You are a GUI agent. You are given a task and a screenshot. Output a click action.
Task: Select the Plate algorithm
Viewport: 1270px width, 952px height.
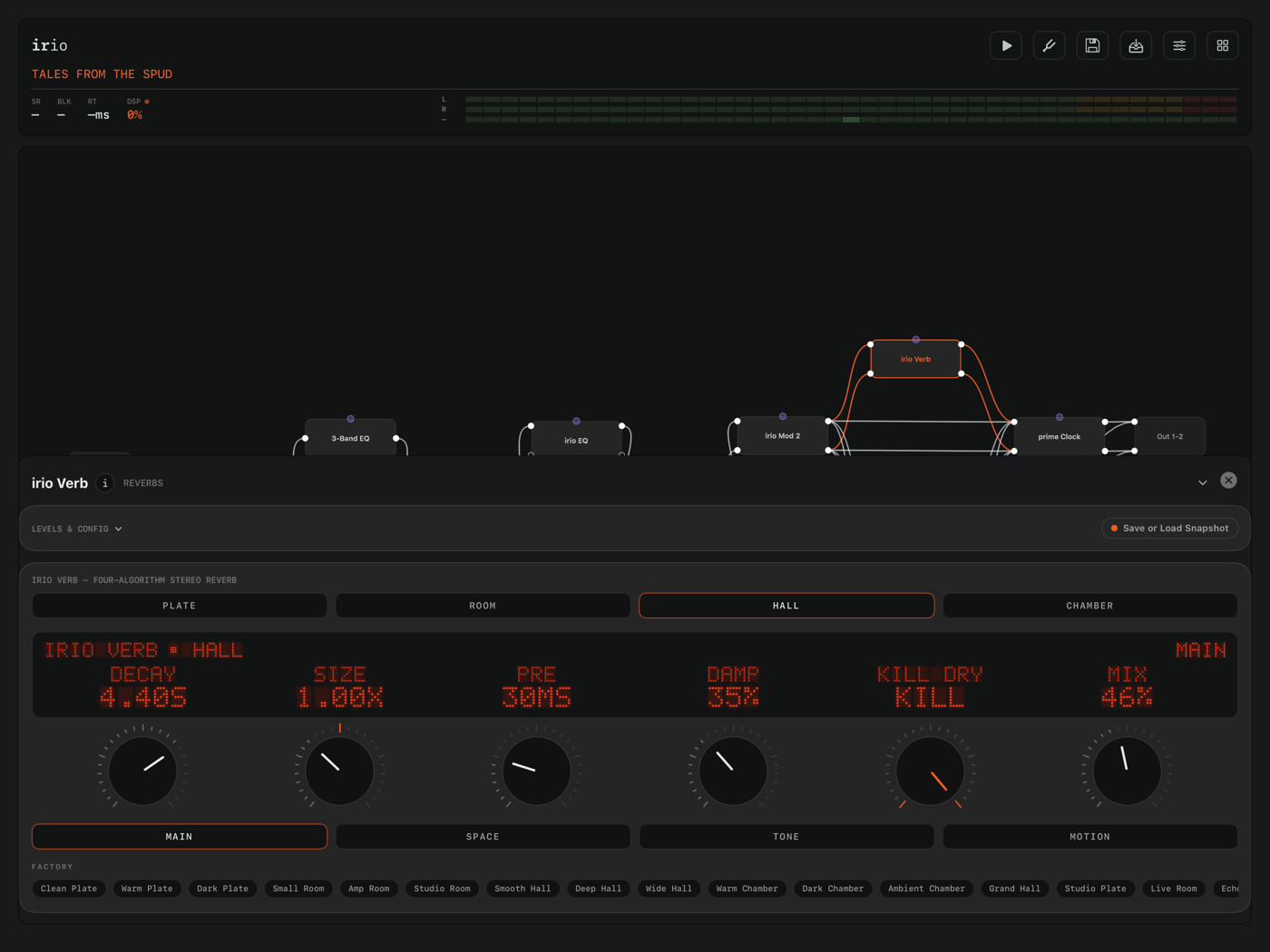click(x=180, y=606)
